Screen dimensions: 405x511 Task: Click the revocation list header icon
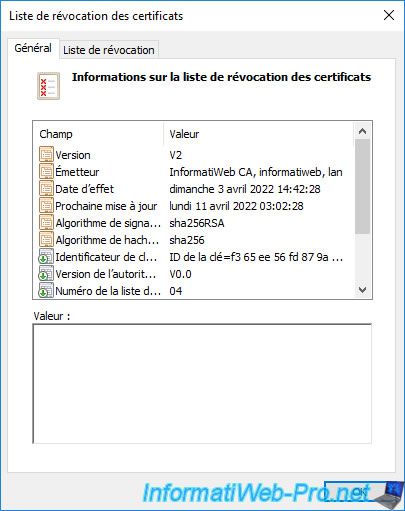(48, 86)
